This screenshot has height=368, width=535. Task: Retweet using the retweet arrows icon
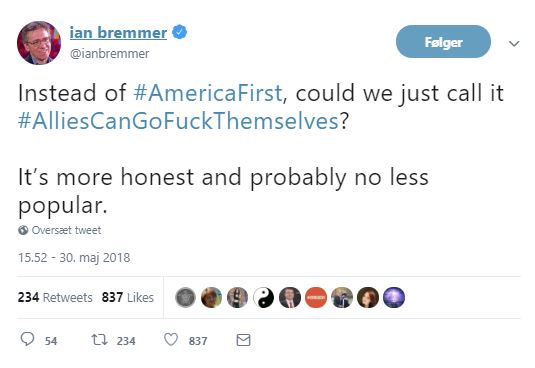pos(99,340)
